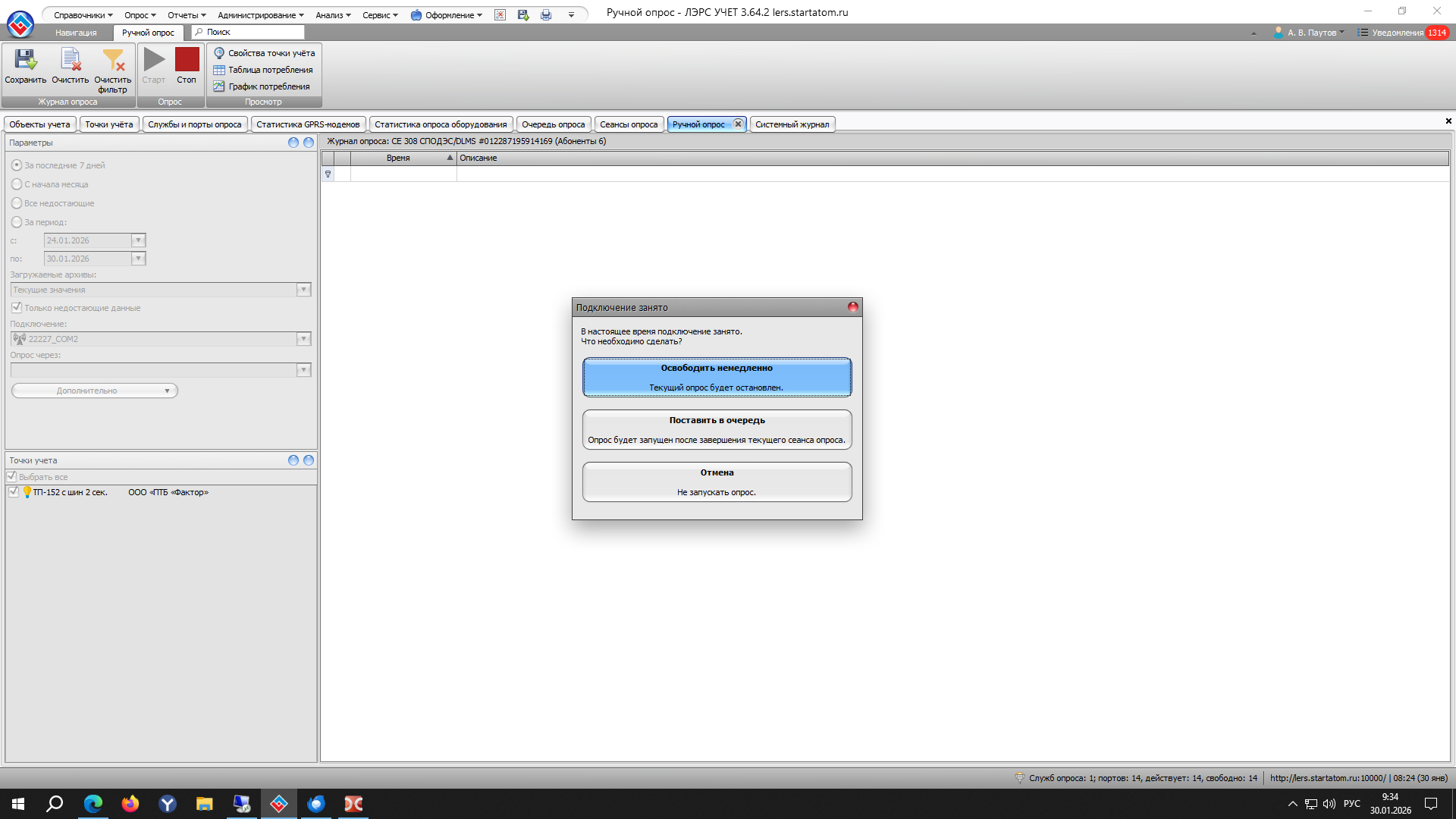Click 'Освободить немедленно' button
Screen dimensions: 1456x819
click(x=717, y=378)
